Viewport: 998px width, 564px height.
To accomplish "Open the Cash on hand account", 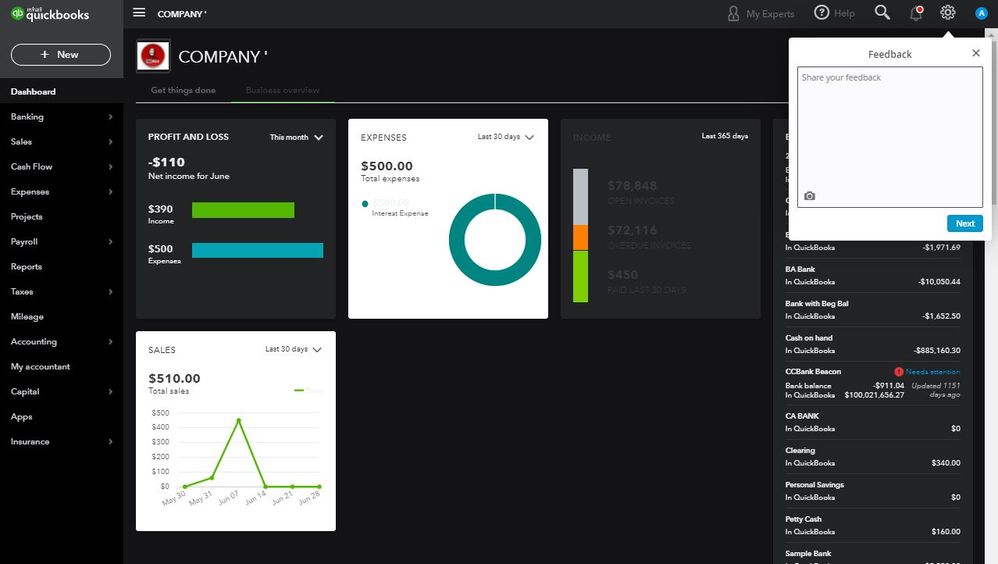I will [x=873, y=344].
